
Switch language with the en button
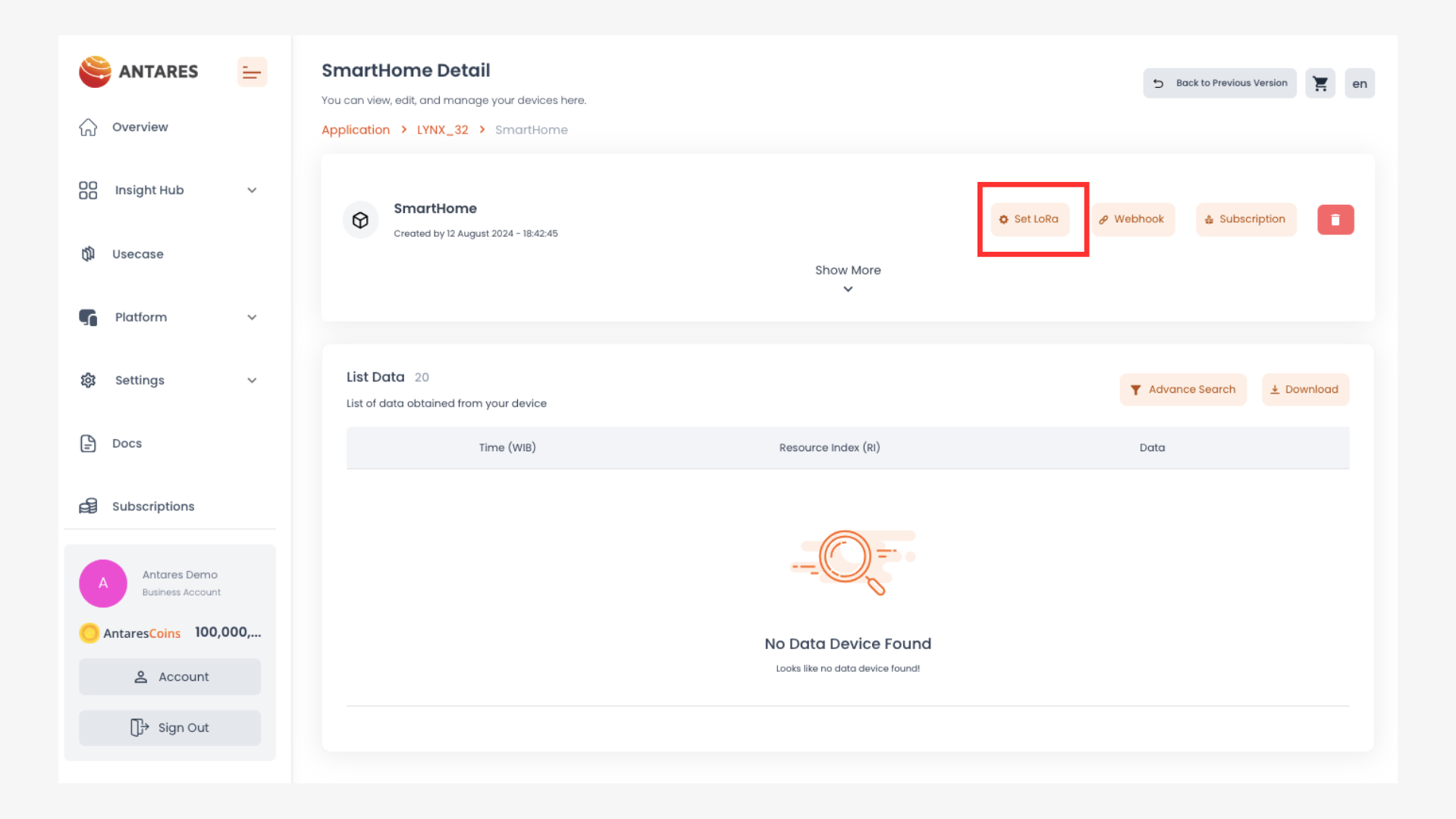coord(1359,83)
